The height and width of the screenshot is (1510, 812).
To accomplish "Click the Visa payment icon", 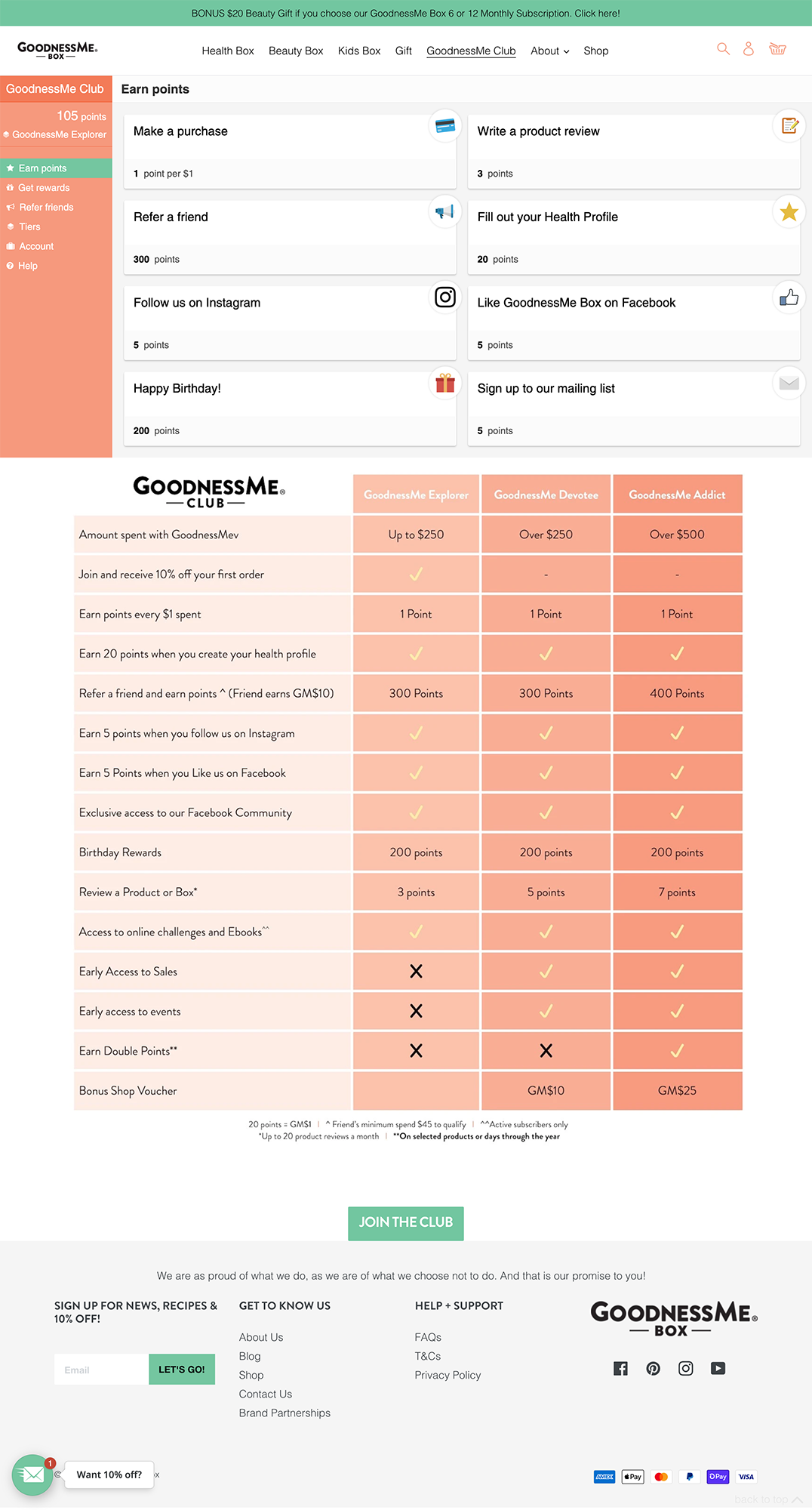I will 746,1477.
